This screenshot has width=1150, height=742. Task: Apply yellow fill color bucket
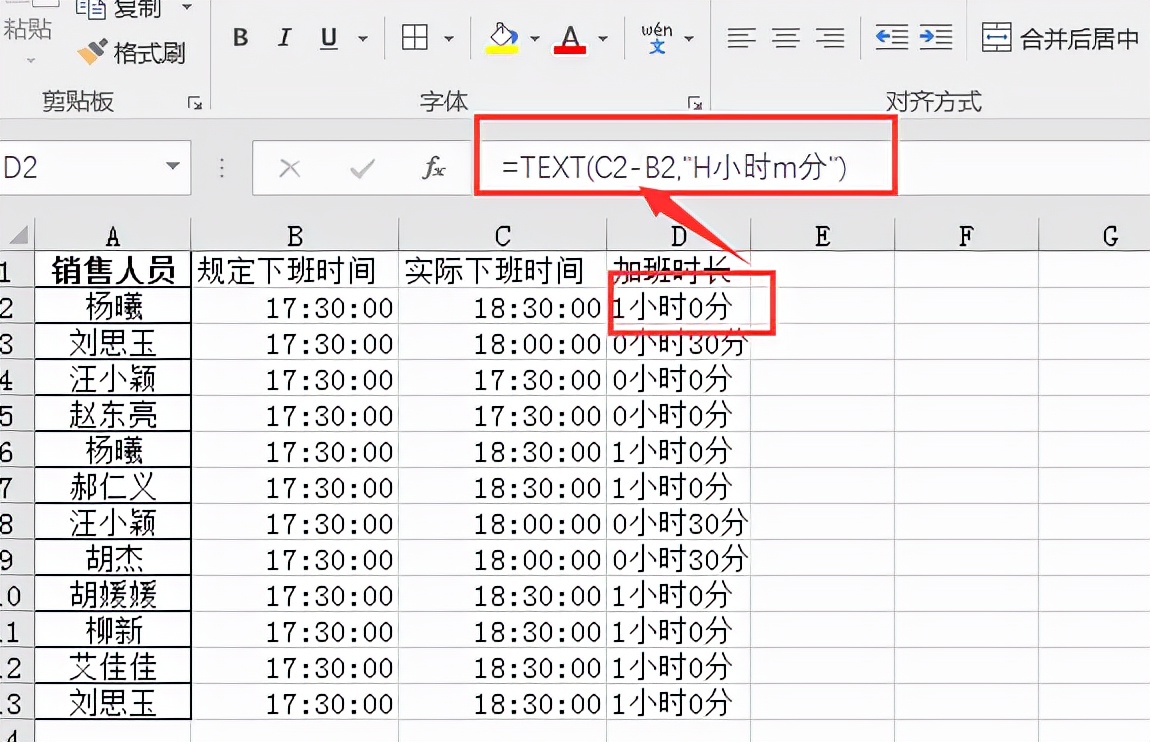[502, 38]
